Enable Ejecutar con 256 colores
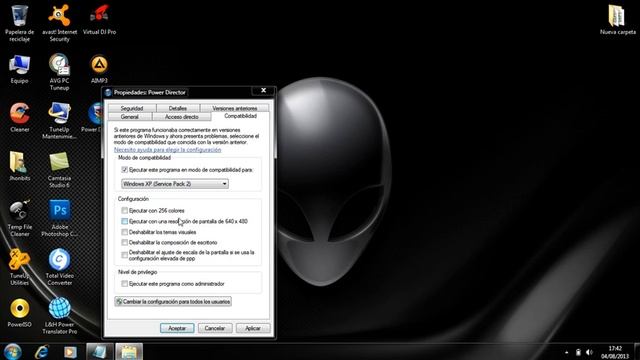The width and height of the screenshot is (640, 360). (124, 211)
